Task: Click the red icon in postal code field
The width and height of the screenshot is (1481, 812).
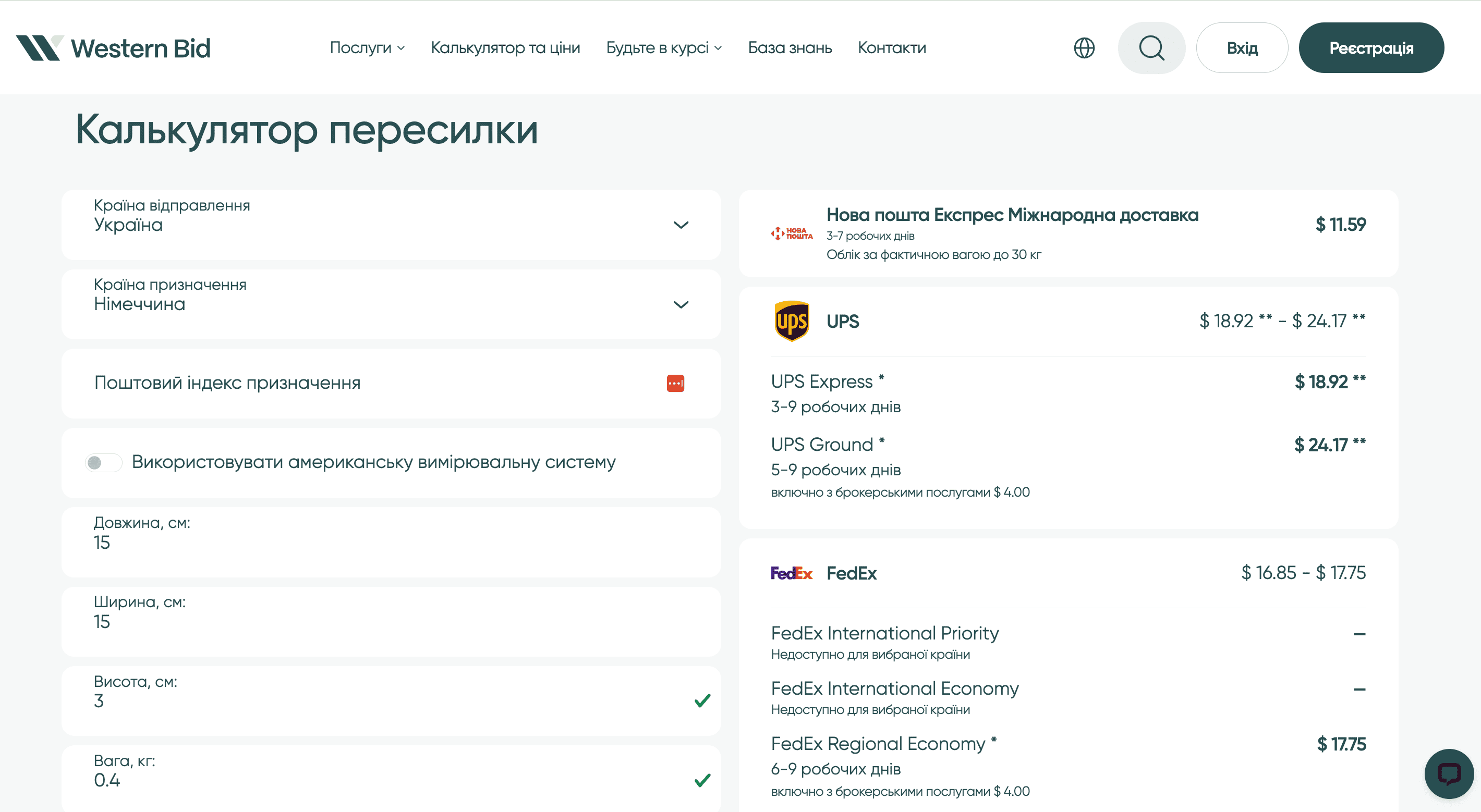Action: (x=676, y=383)
